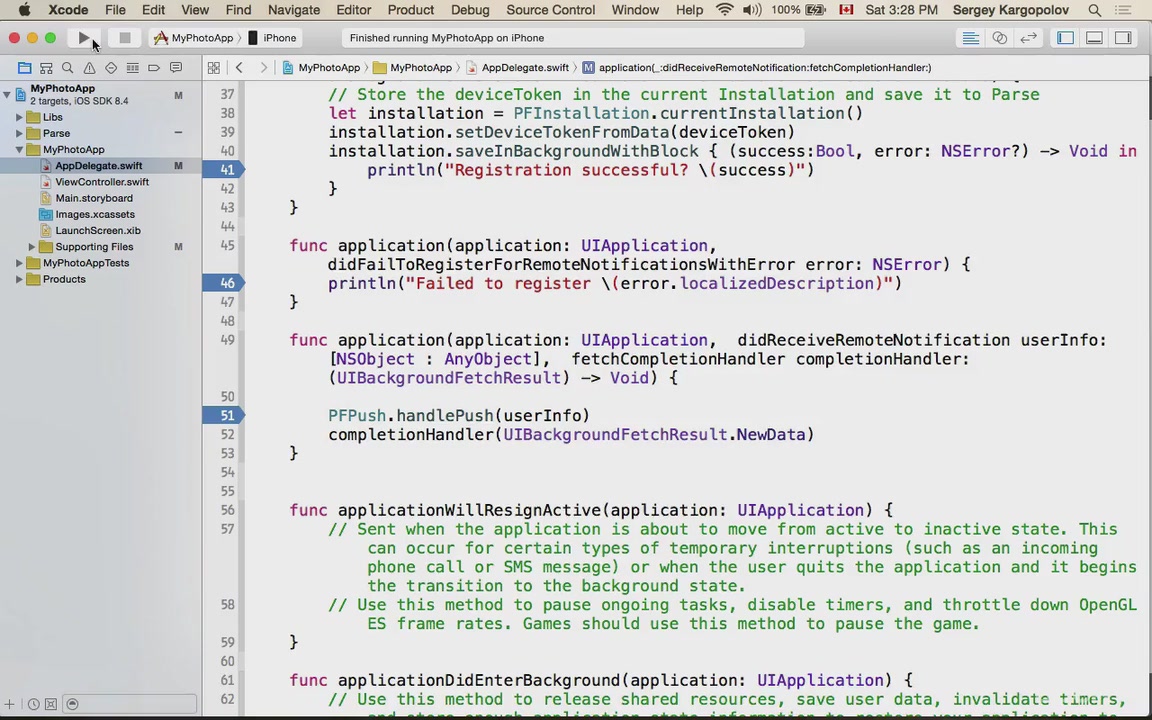This screenshot has height=720, width=1152.
Task: Collapse the MyPhotoApp project root
Action: (x=7, y=94)
